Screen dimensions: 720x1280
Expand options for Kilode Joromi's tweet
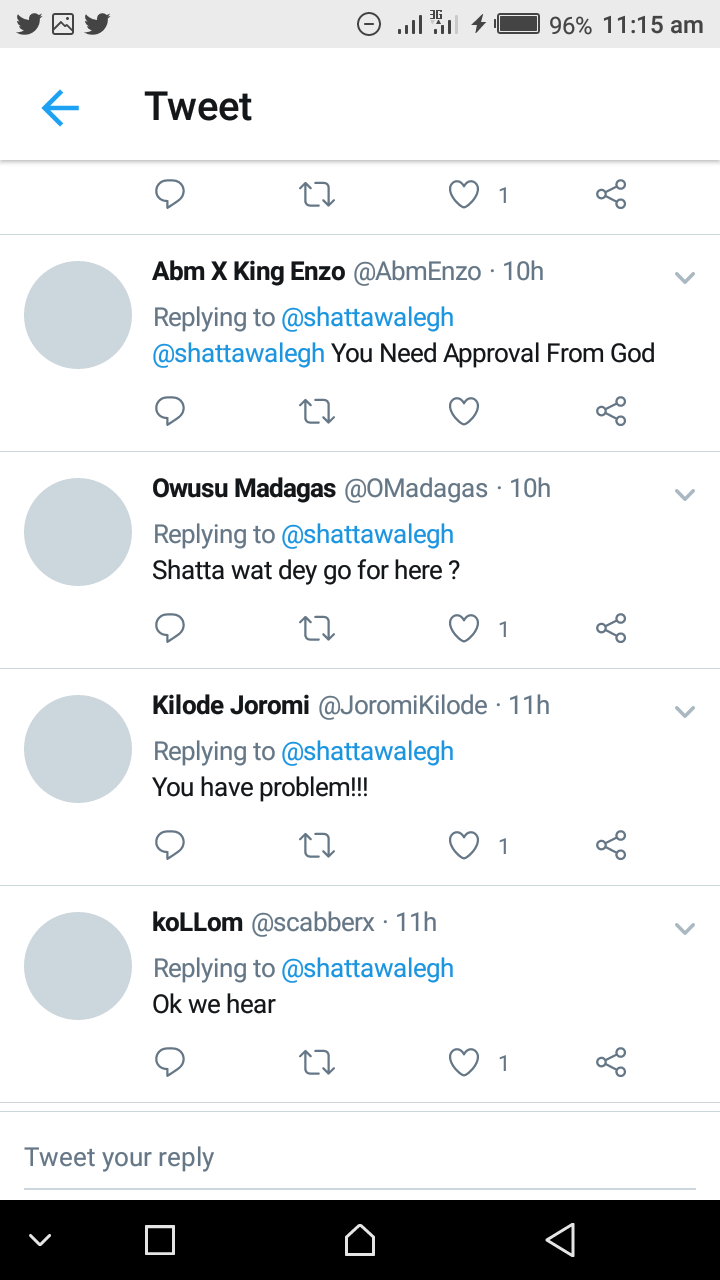click(685, 712)
